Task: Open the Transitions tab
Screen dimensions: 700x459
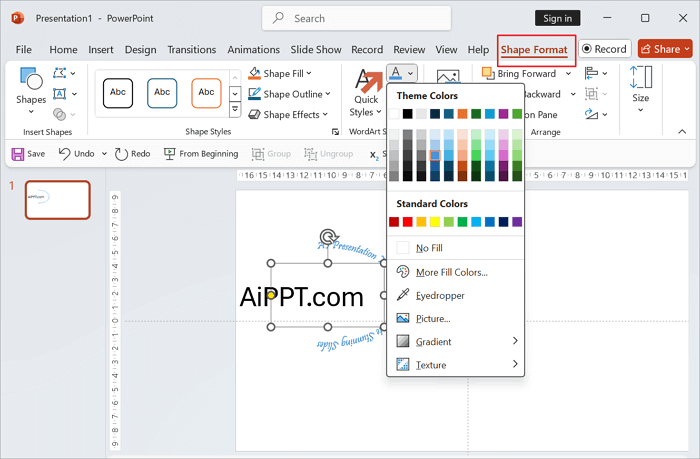Action: (192, 50)
